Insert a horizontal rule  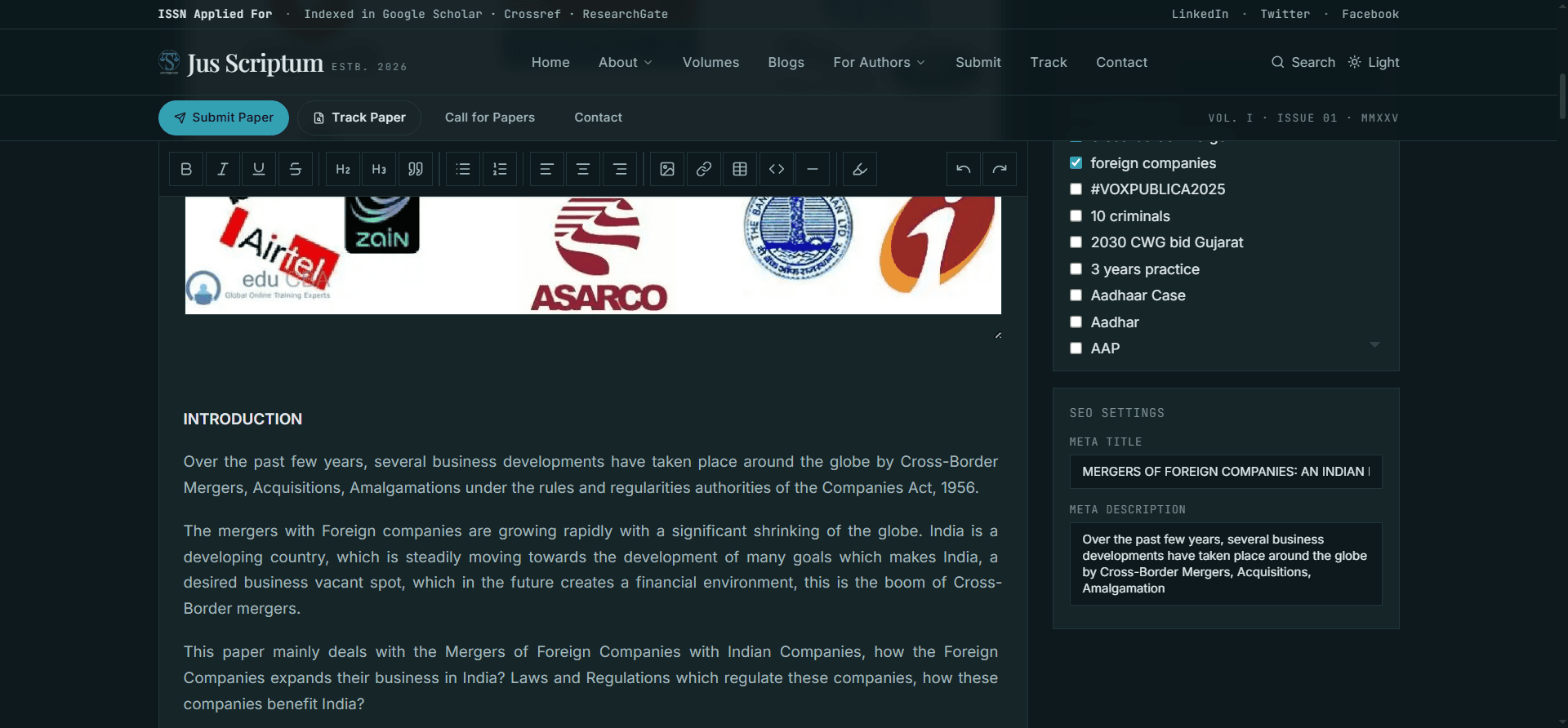tap(813, 169)
